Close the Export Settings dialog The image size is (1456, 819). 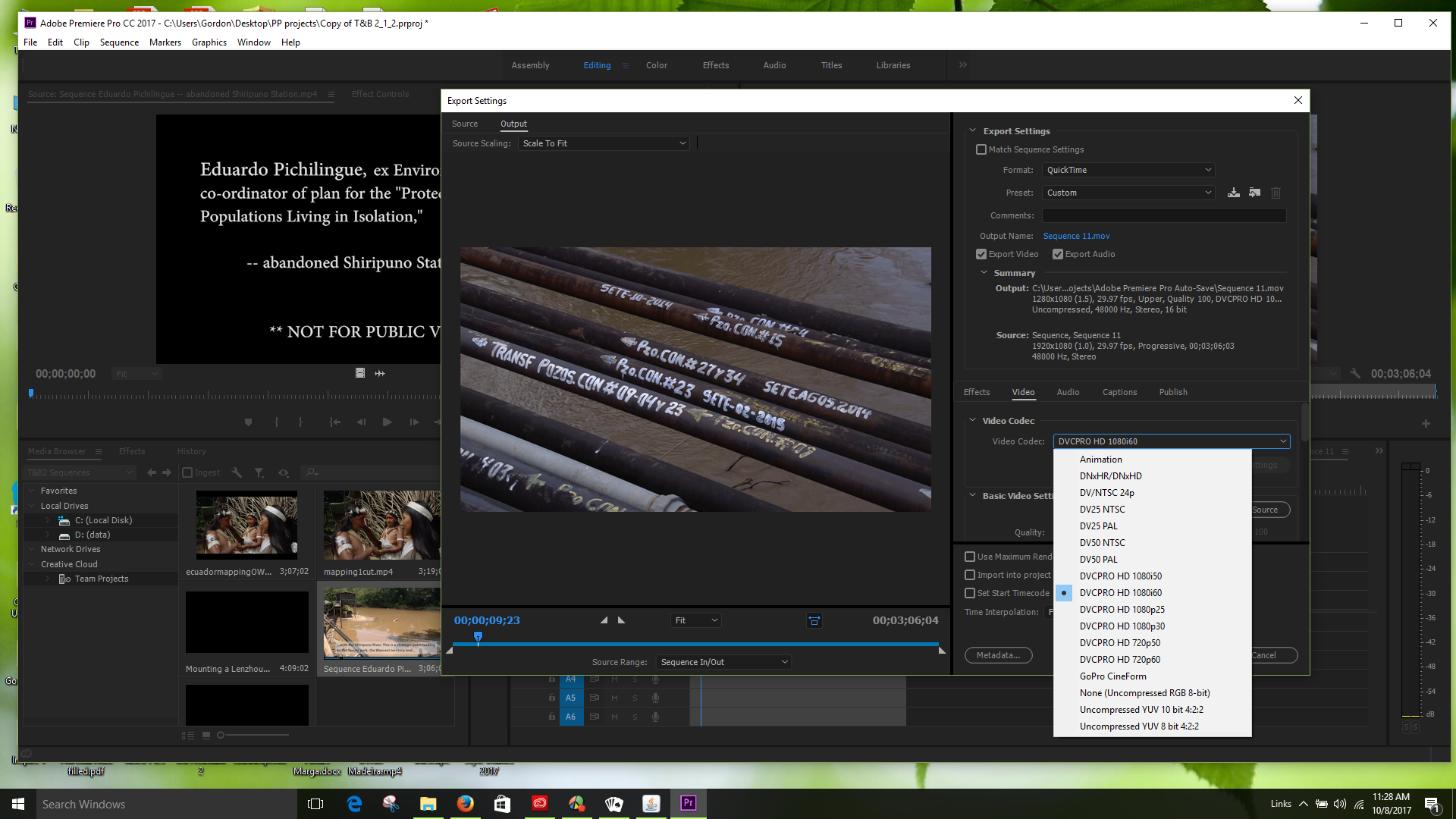tap(1298, 100)
